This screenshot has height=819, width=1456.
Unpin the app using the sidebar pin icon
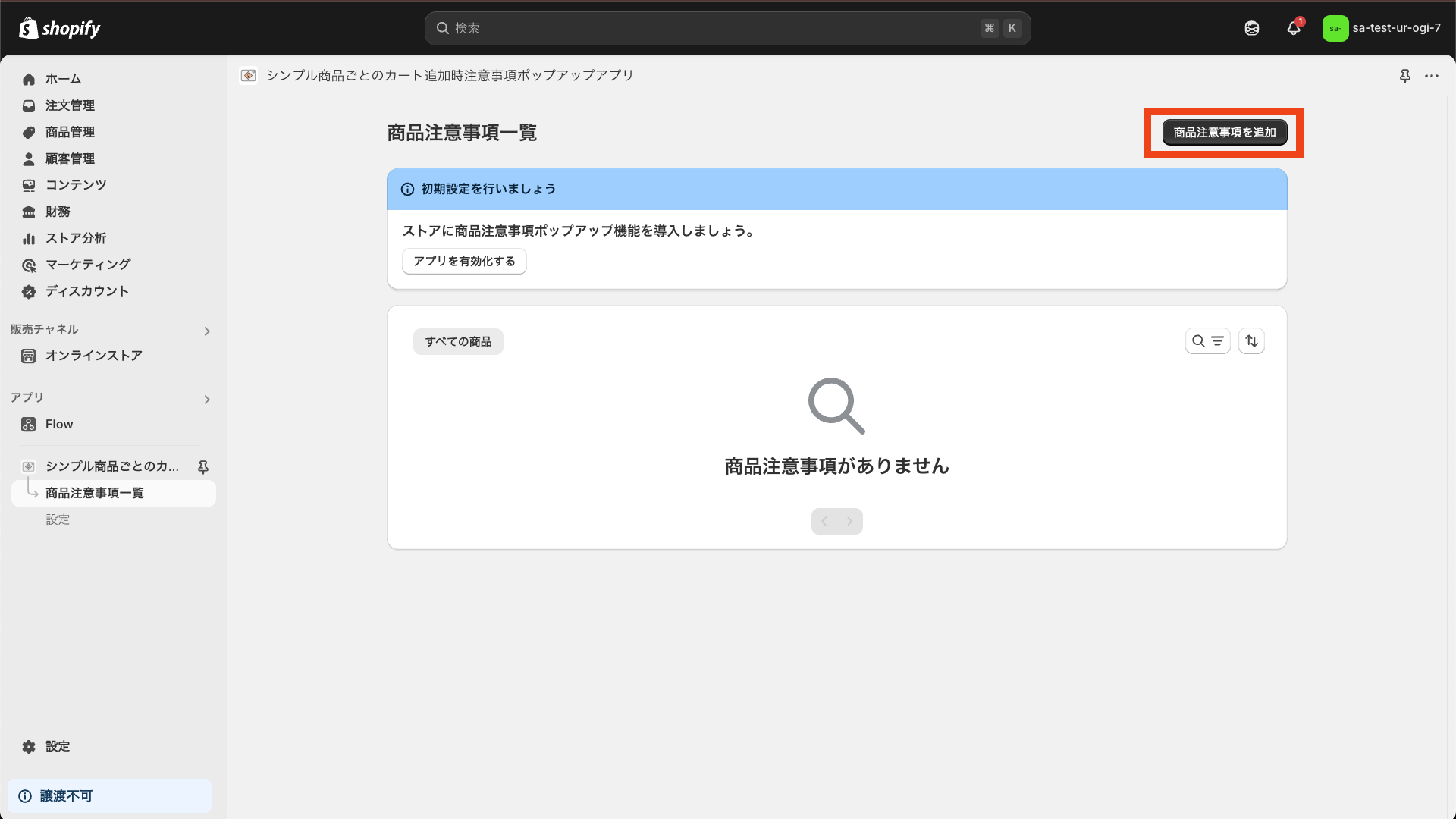coord(203,466)
